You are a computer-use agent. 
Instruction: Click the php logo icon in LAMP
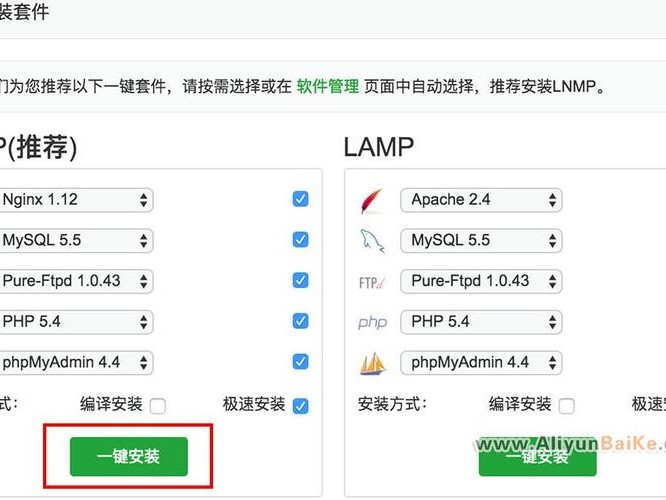(x=373, y=322)
